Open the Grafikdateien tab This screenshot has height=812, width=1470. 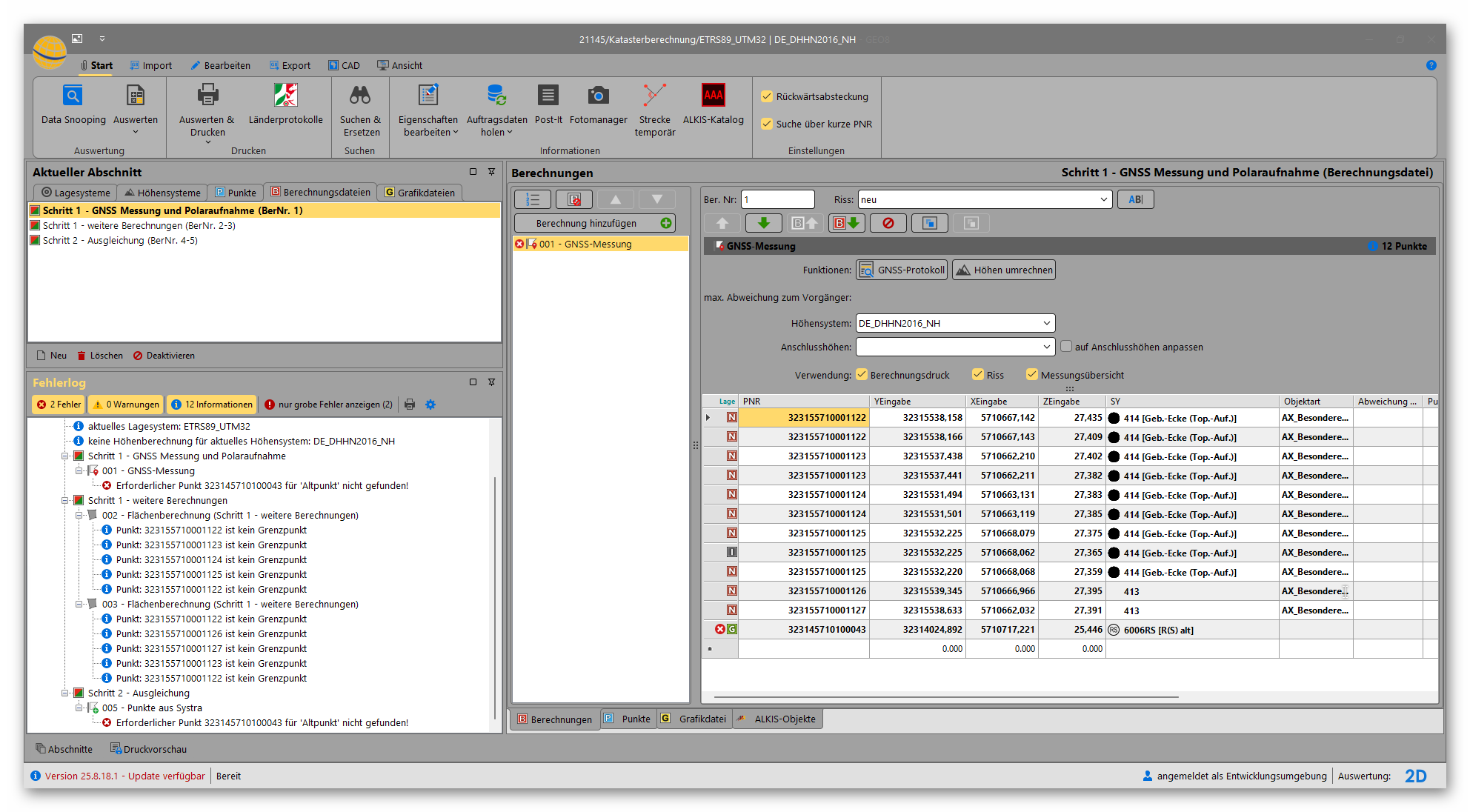point(419,193)
